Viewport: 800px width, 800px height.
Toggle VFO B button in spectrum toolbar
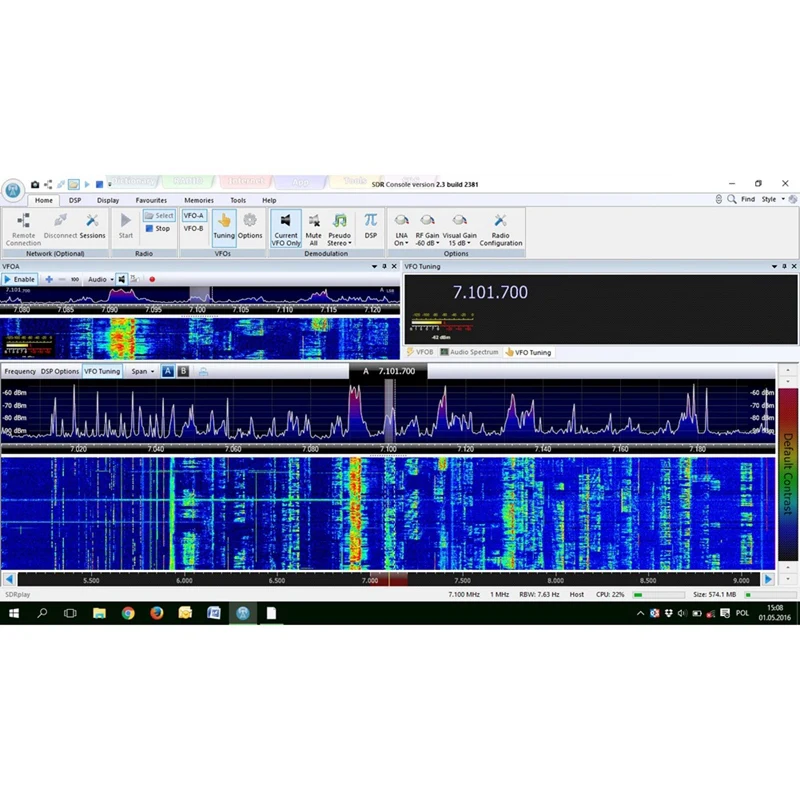[x=183, y=371]
